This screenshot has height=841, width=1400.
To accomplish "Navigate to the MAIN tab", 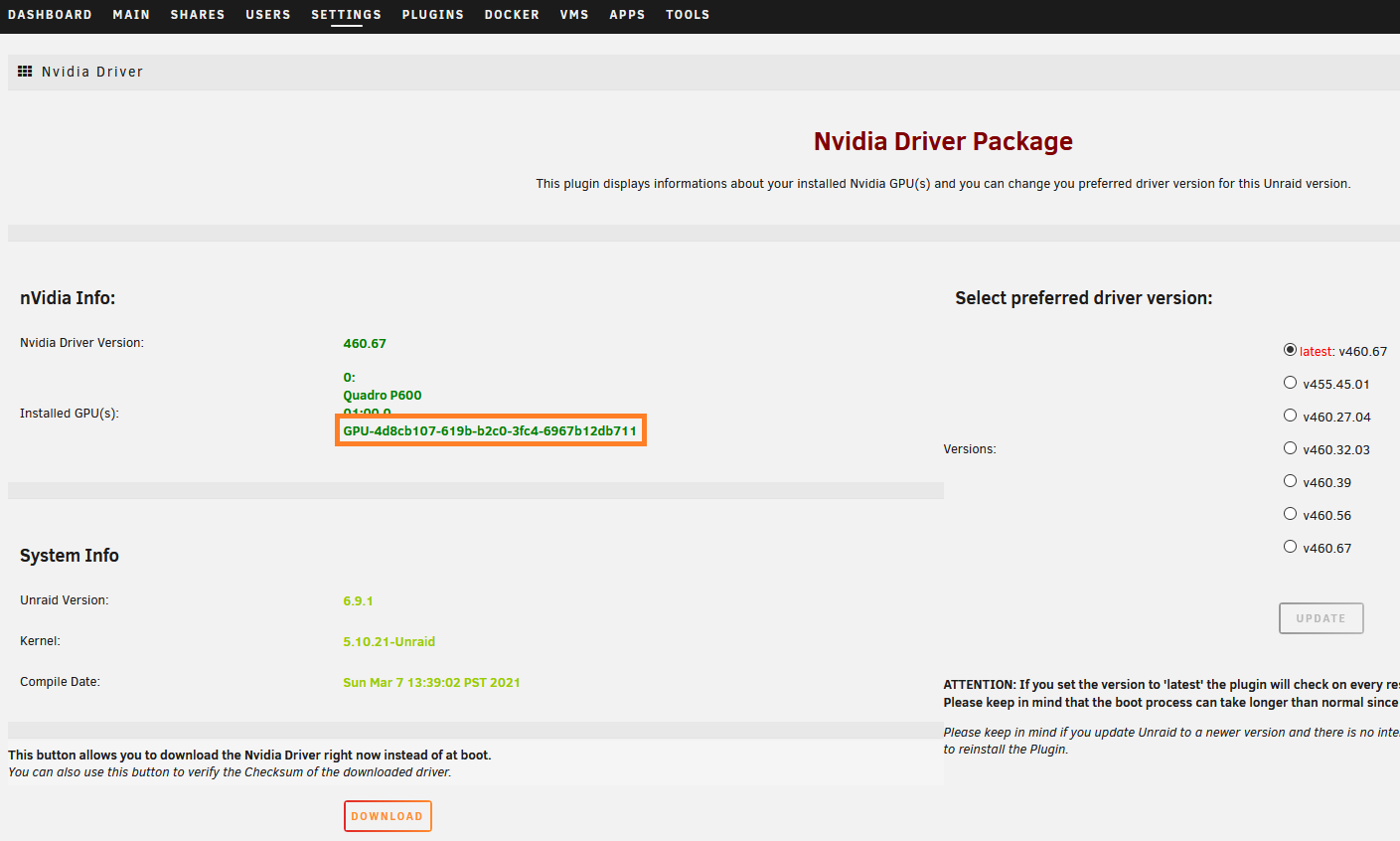I will tap(131, 14).
